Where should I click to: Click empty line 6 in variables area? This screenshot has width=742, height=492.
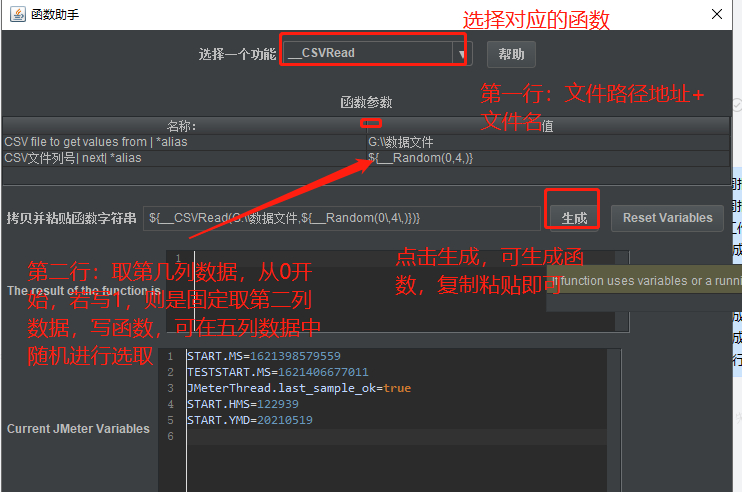397,436
